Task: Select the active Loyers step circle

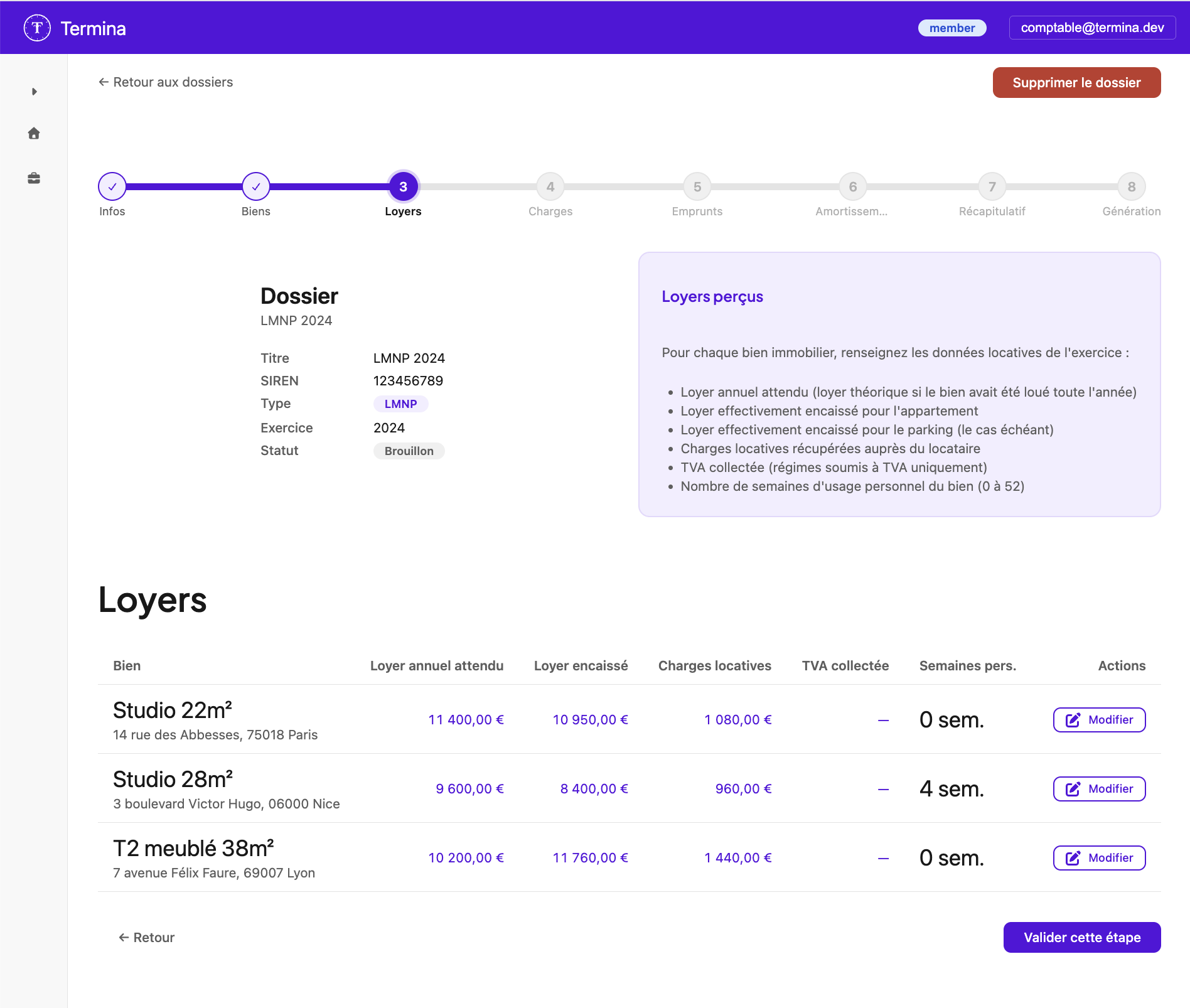Action: (402, 186)
